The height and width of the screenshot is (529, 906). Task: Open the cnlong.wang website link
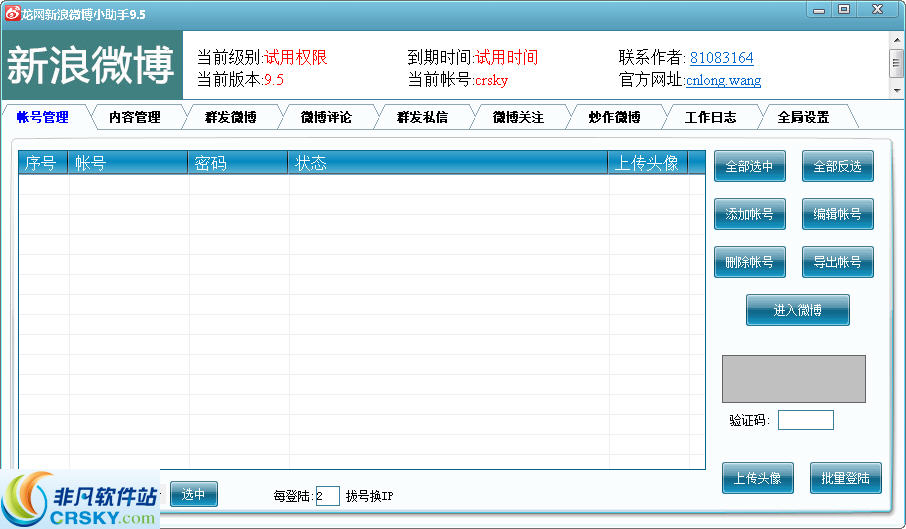pos(723,80)
